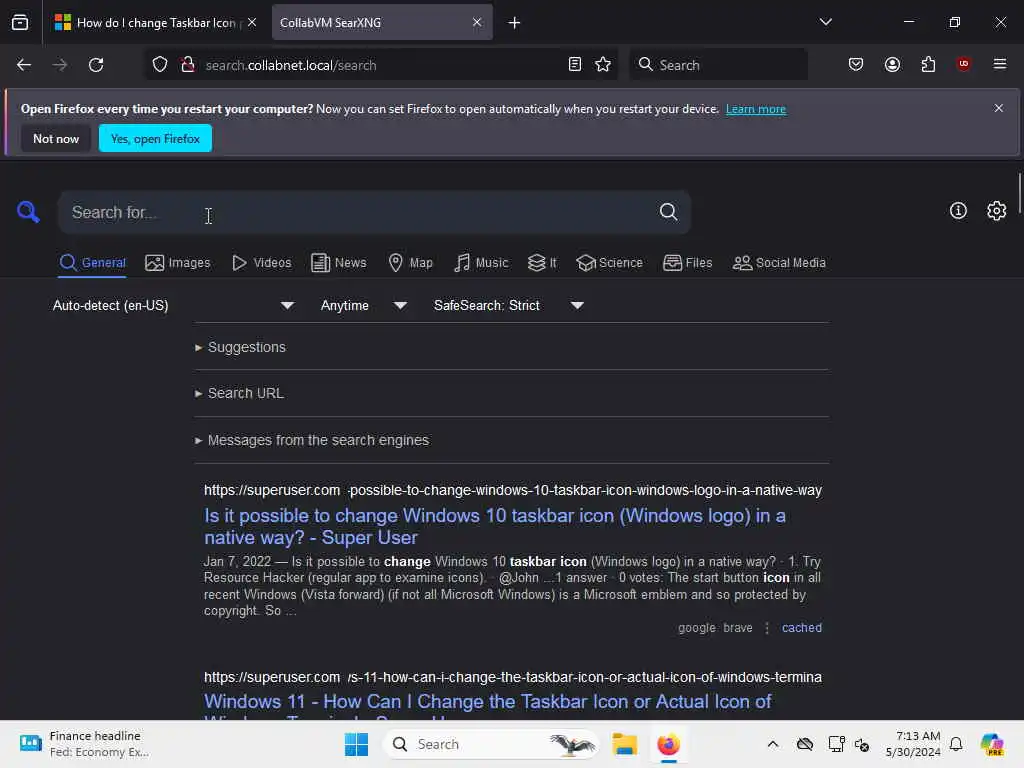Open 'Is it possible to change Windows 10 taskbar icon' result
The width and height of the screenshot is (1024, 768).
click(x=494, y=526)
